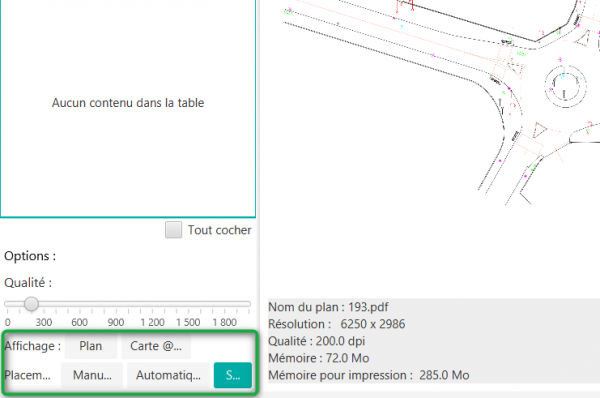Click the "Affichage :" label

click(x=33, y=346)
